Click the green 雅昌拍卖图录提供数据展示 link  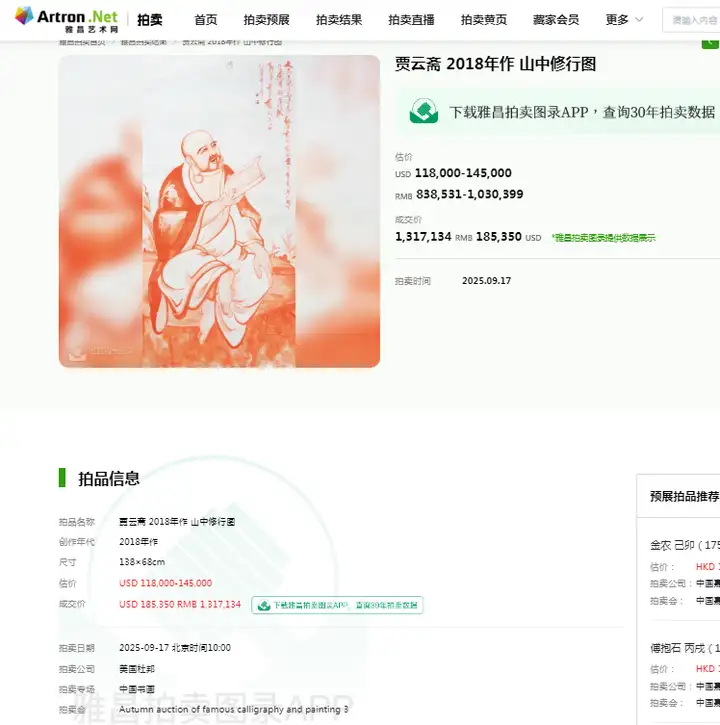pos(603,238)
